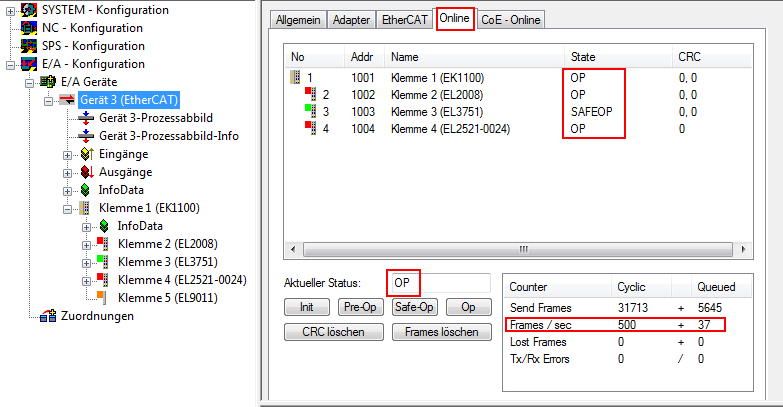Screen dimensions: 783x407
Task: Expand the Ausgänge tree node
Action: pos(68,172)
